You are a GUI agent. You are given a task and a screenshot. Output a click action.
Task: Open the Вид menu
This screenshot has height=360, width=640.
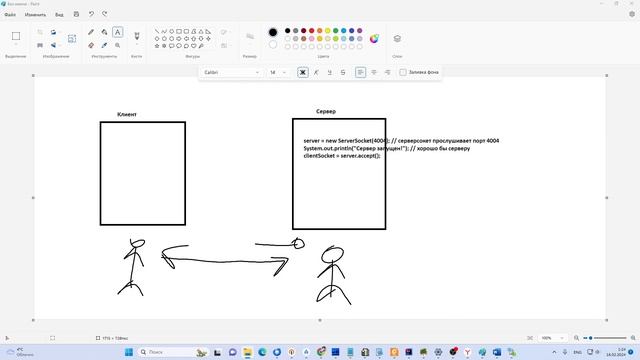pyautogui.click(x=59, y=15)
